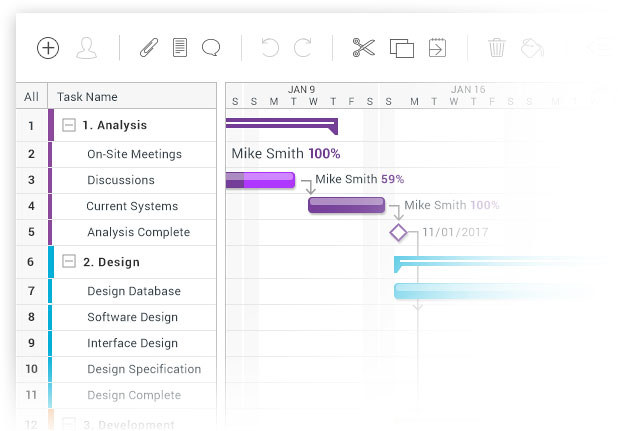
Task: Click the All column header
Action: [32, 97]
